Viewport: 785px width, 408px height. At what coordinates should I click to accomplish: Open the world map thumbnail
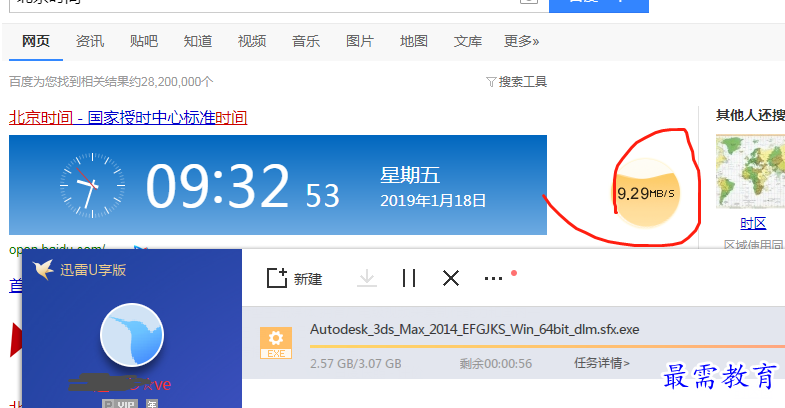click(x=751, y=171)
